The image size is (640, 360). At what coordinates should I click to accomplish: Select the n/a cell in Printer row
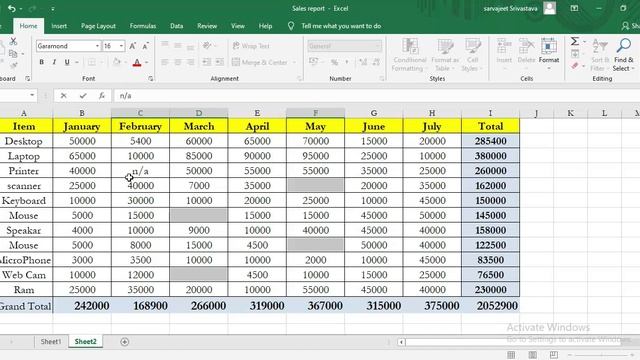(x=140, y=171)
